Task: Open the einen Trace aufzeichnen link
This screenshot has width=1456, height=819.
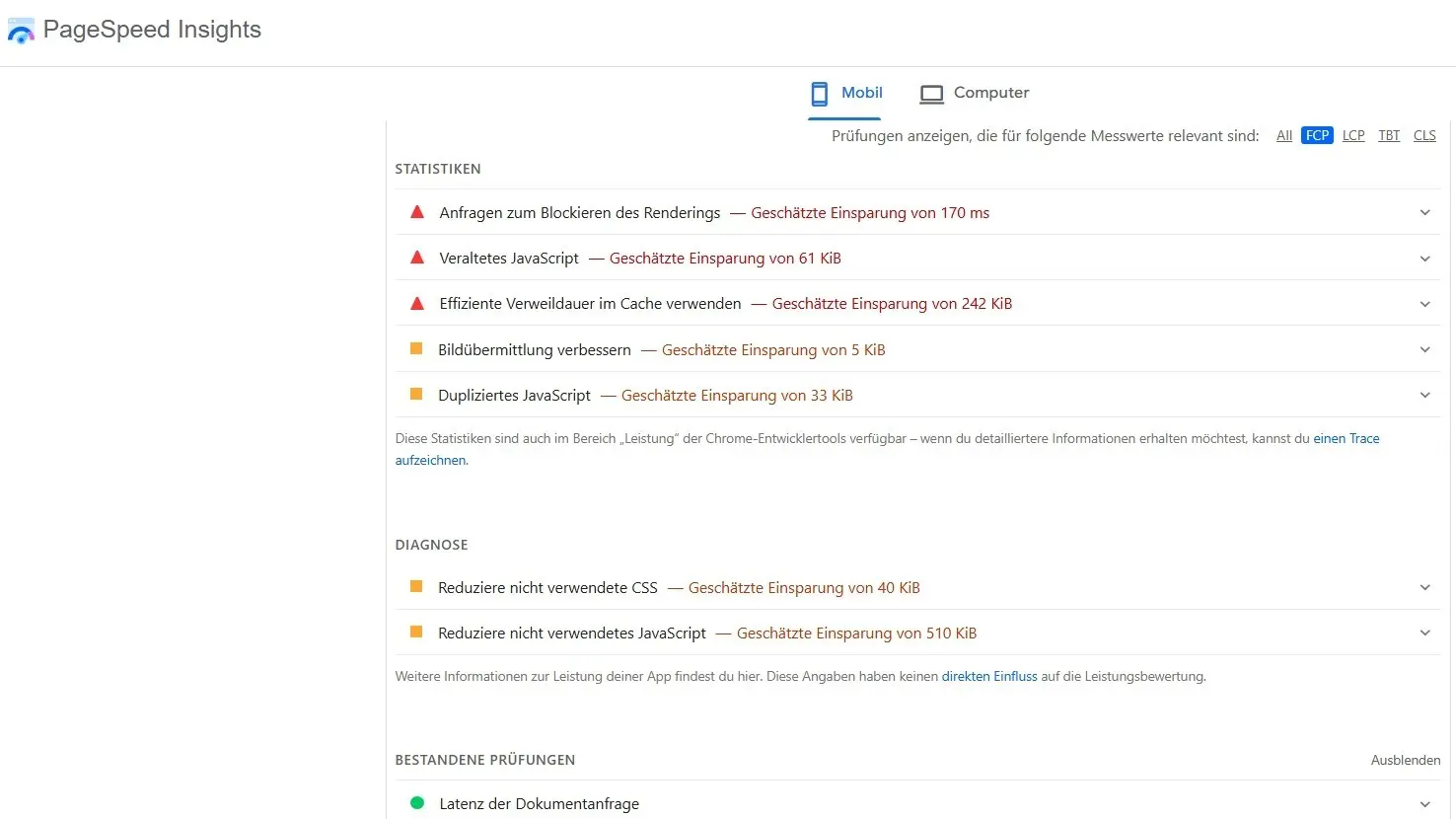Action: point(1347,438)
